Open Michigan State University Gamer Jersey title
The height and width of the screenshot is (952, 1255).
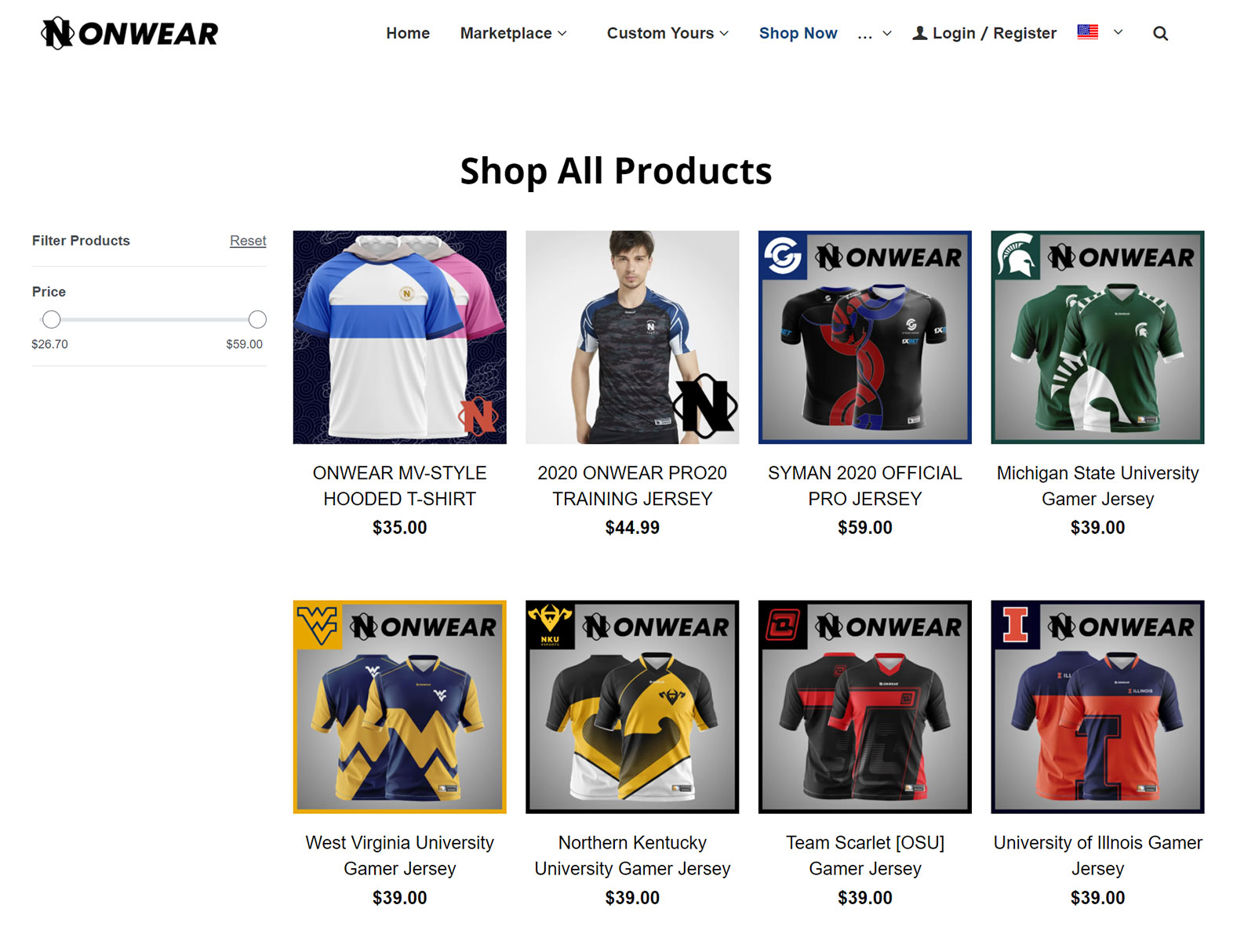(x=1097, y=485)
